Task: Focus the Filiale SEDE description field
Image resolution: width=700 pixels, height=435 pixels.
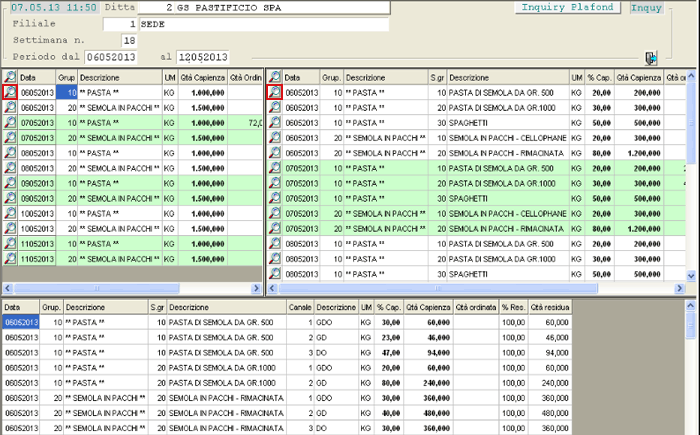Action: pos(263,24)
